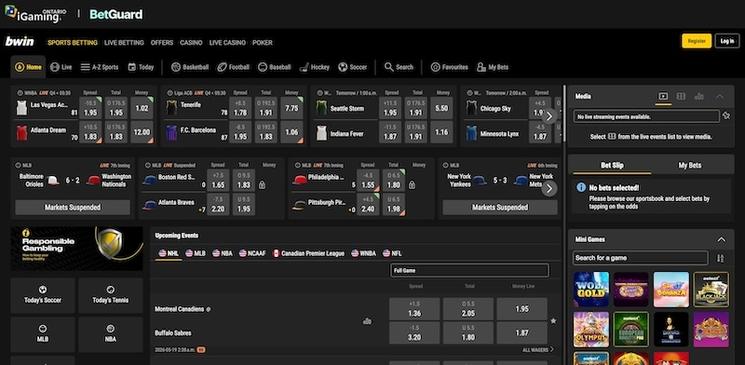The height and width of the screenshot is (365, 745).
Task: Click the yellow Register button
Action: click(697, 41)
